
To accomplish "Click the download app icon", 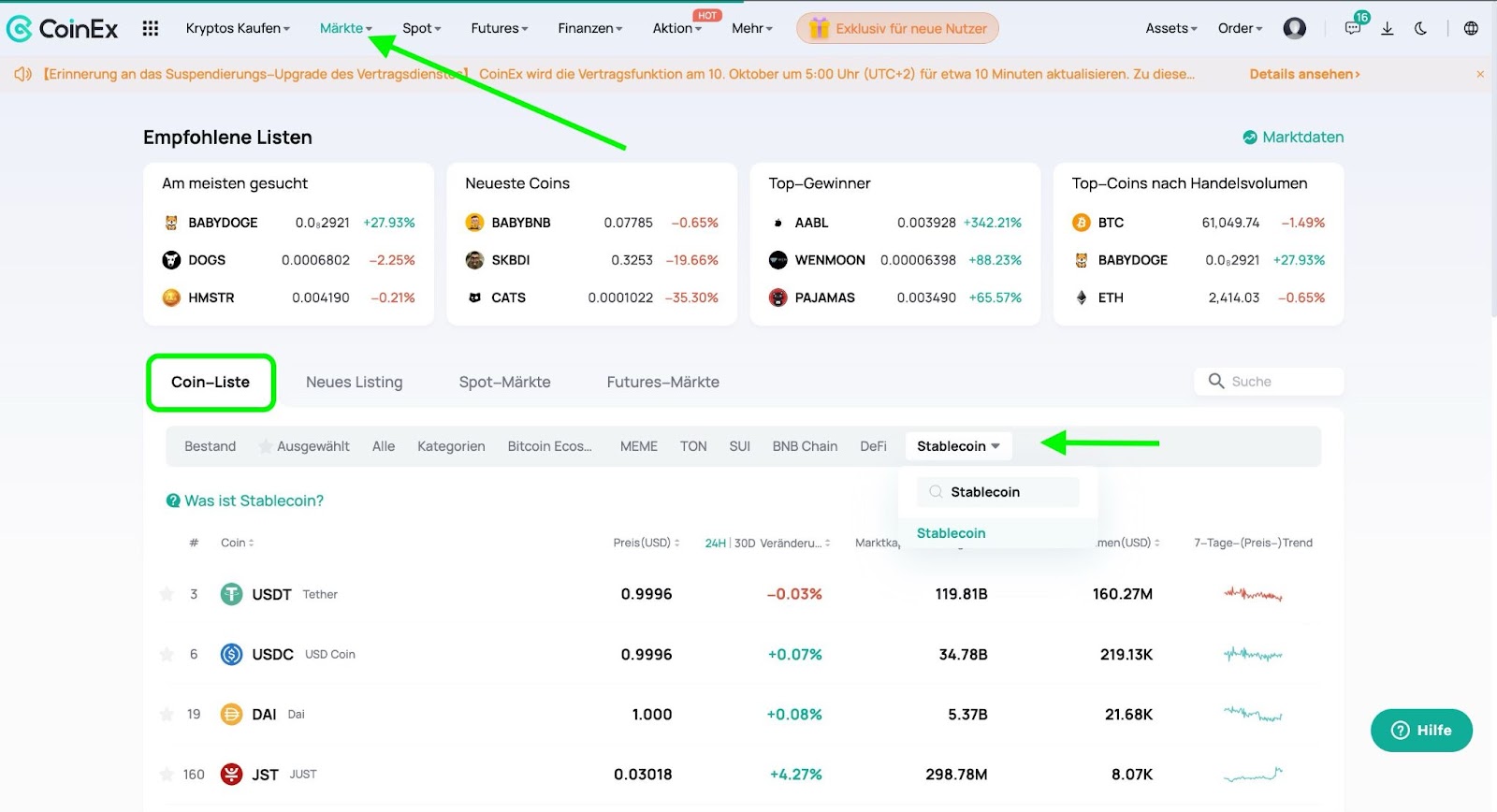I will point(1388,29).
